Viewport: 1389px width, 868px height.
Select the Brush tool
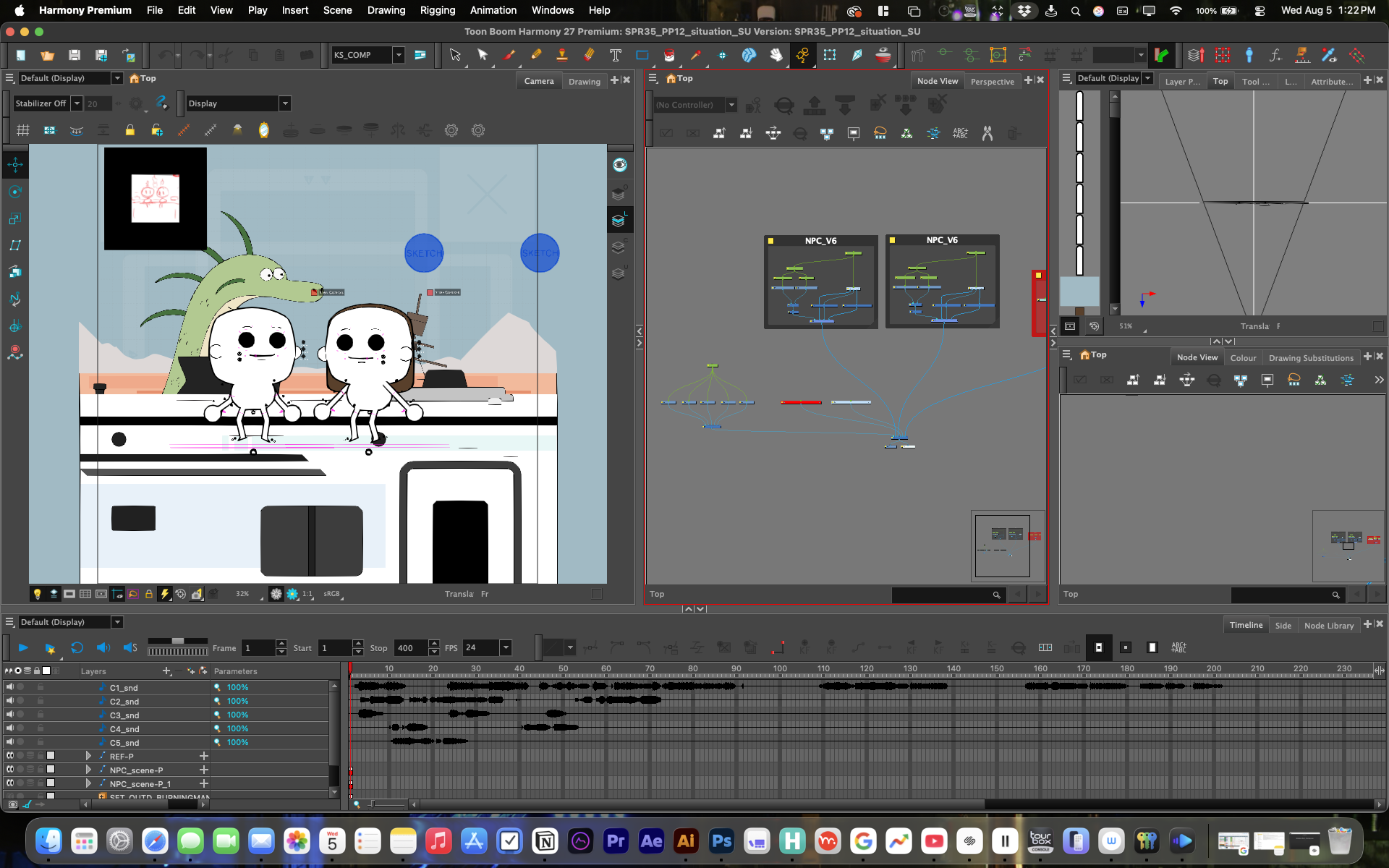(509, 55)
